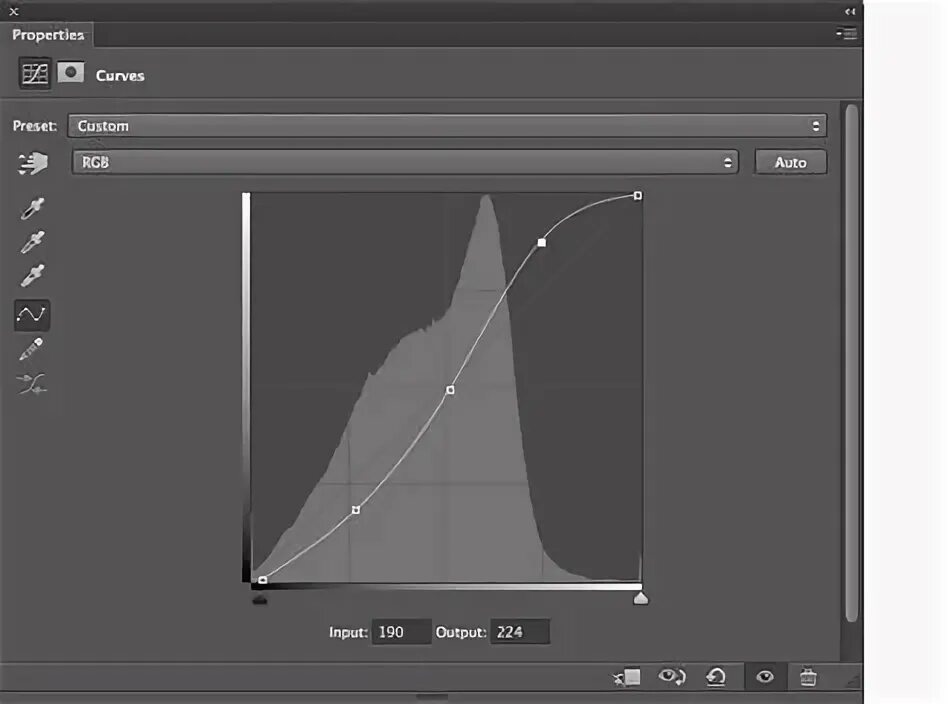
Task: Click the white point input slider
Action: pyautogui.click(x=640, y=598)
